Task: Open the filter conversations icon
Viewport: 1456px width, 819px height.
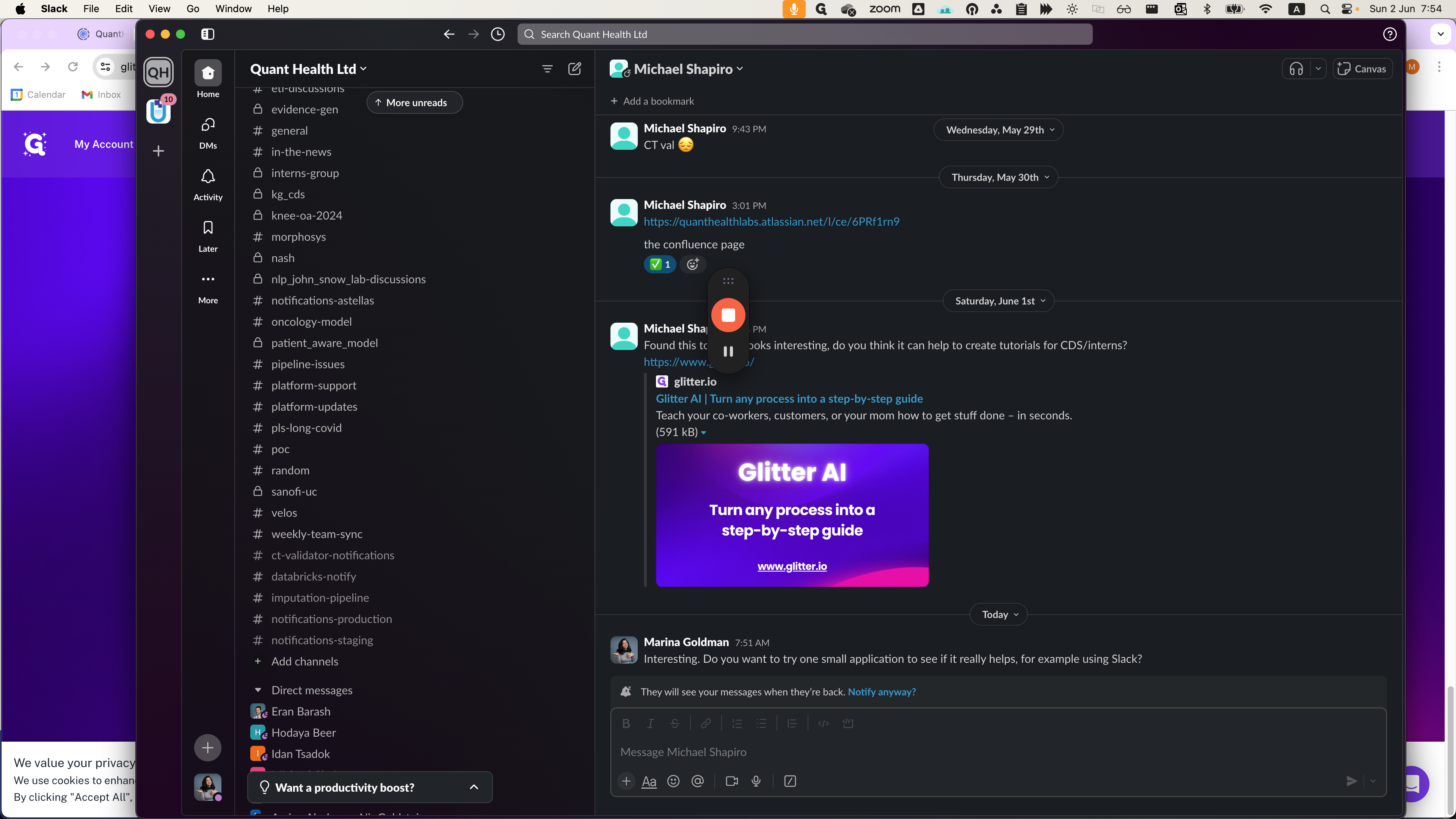Action: (x=547, y=69)
